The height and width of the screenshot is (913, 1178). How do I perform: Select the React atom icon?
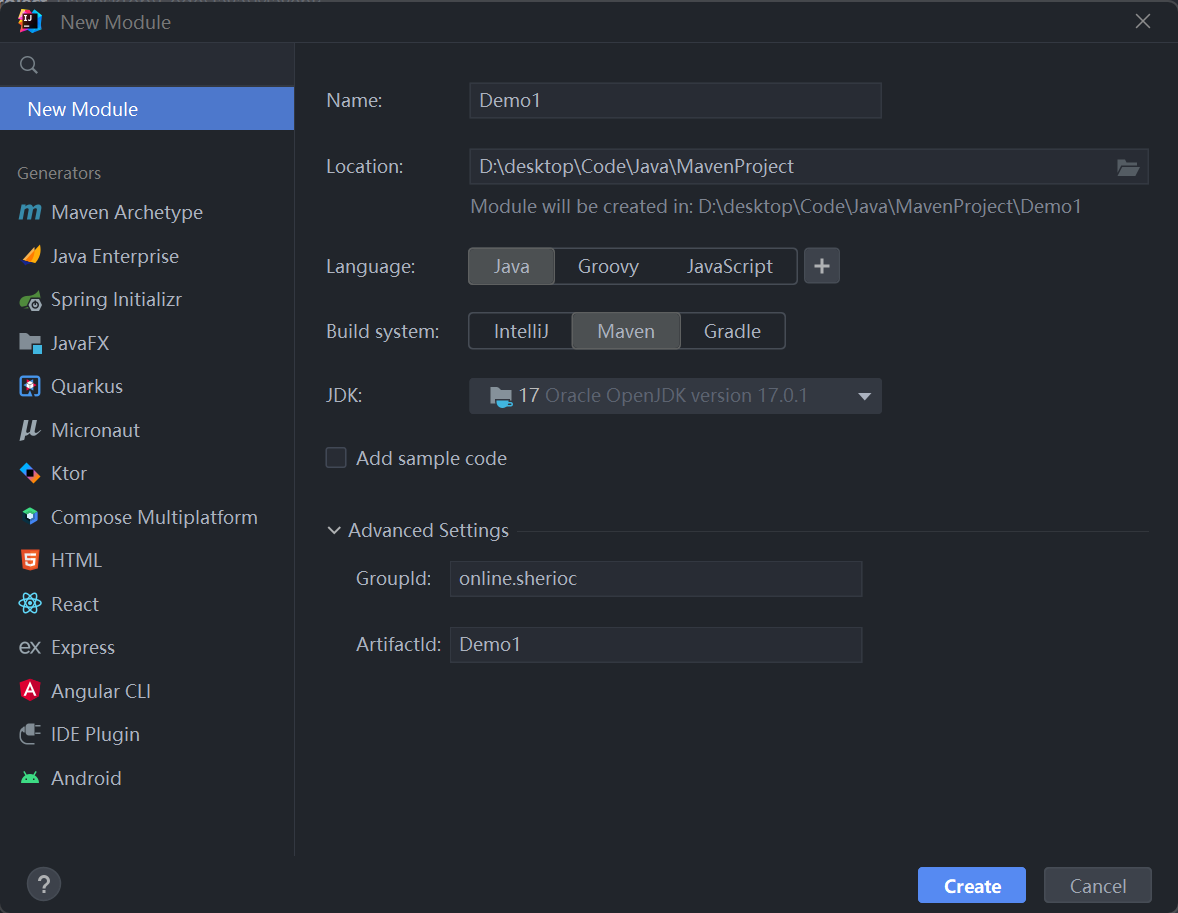coord(30,604)
